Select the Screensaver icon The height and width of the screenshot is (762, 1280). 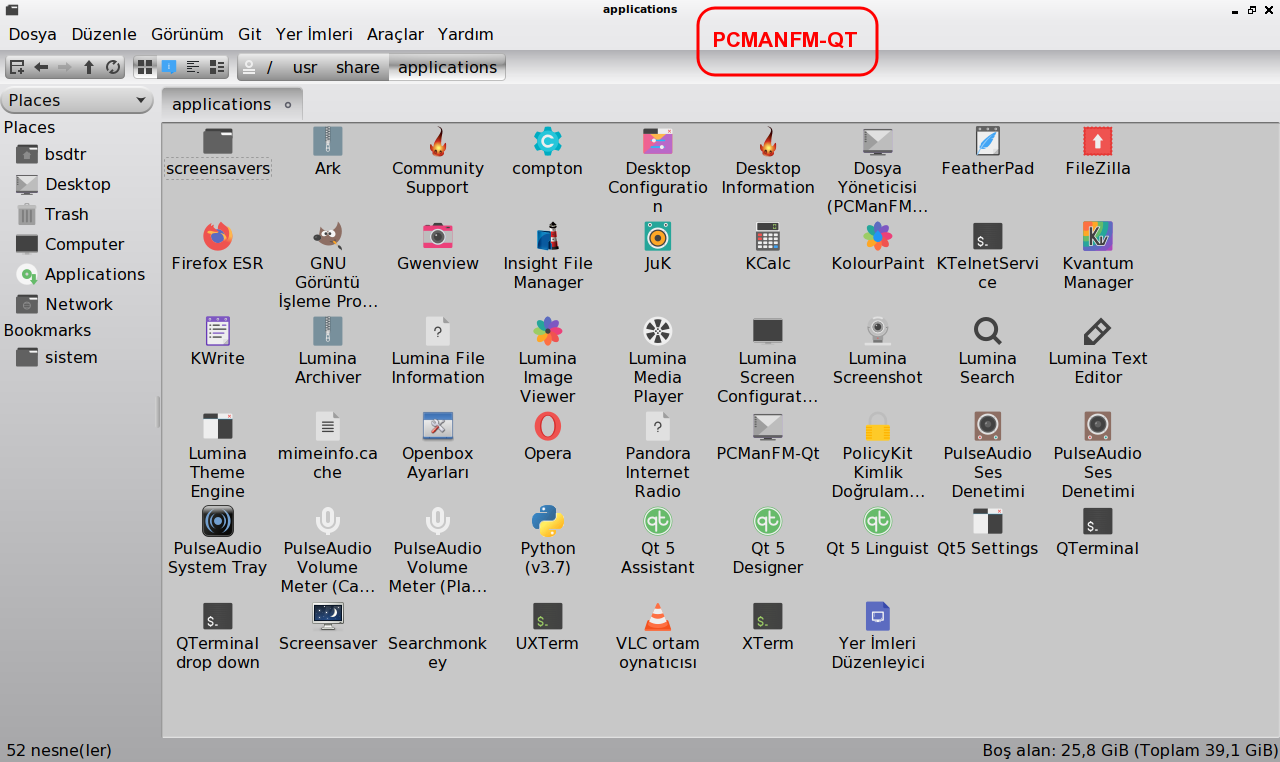[x=327, y=616]
